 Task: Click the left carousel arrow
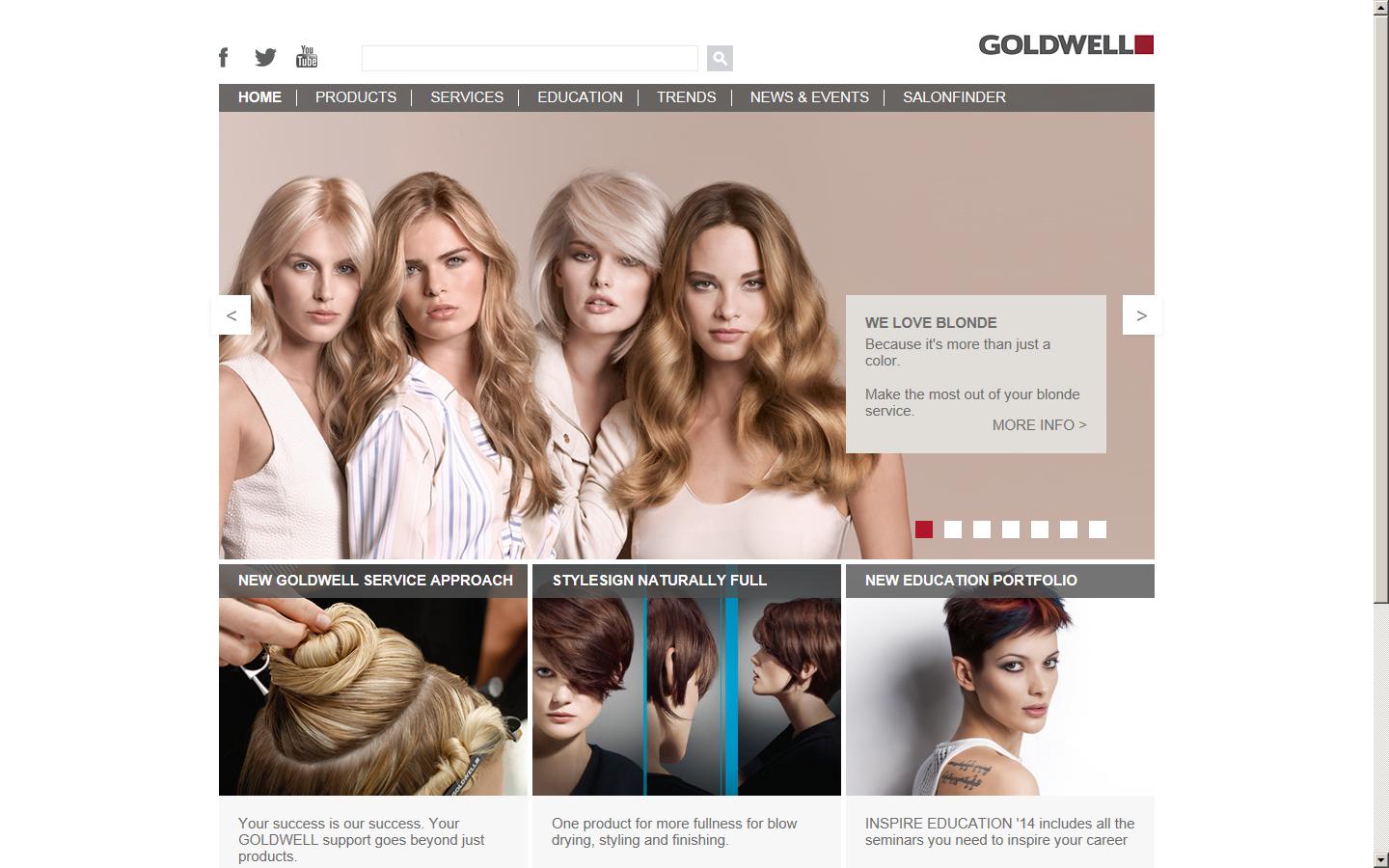click(231, 314)
